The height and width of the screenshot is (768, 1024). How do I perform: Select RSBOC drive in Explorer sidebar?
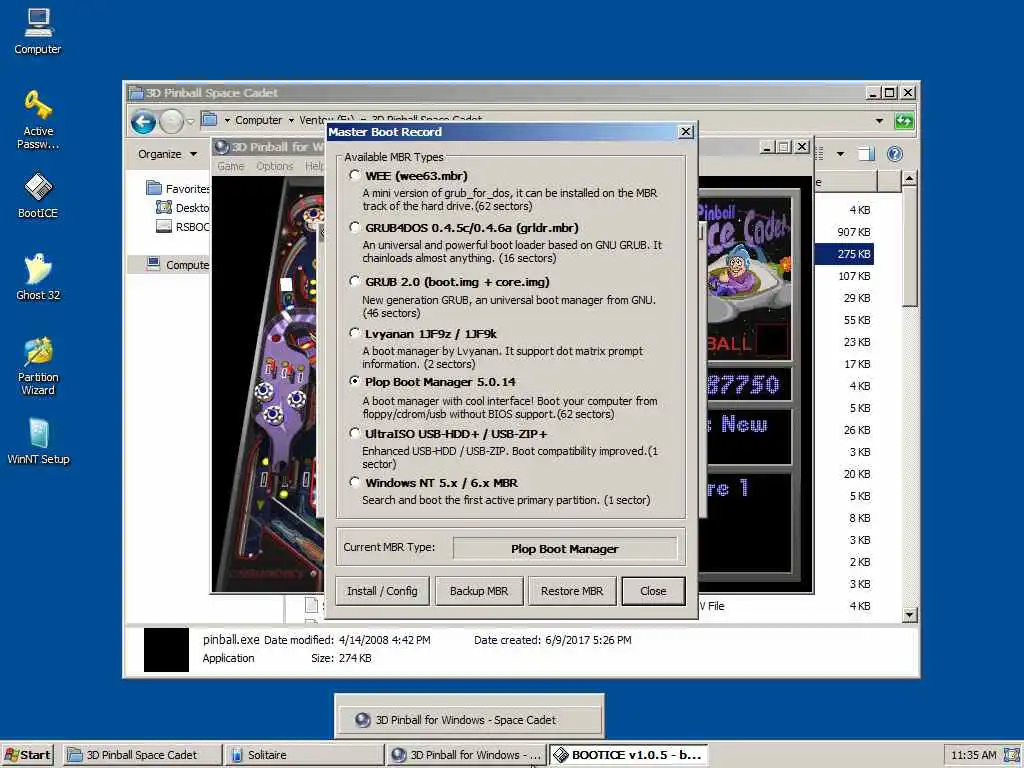pyautogui.click(x=183, y=227)
